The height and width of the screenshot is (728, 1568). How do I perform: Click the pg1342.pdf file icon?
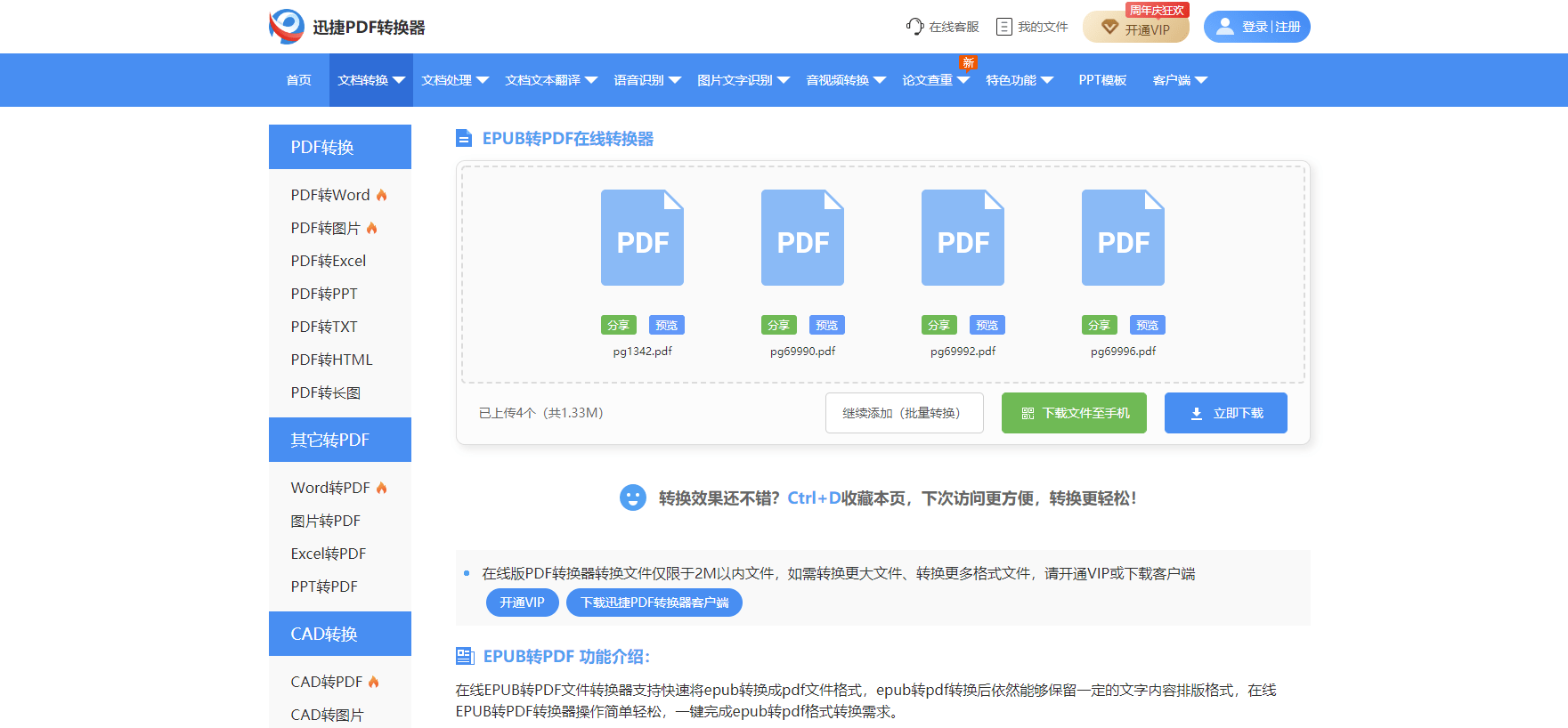pos(642,238)
